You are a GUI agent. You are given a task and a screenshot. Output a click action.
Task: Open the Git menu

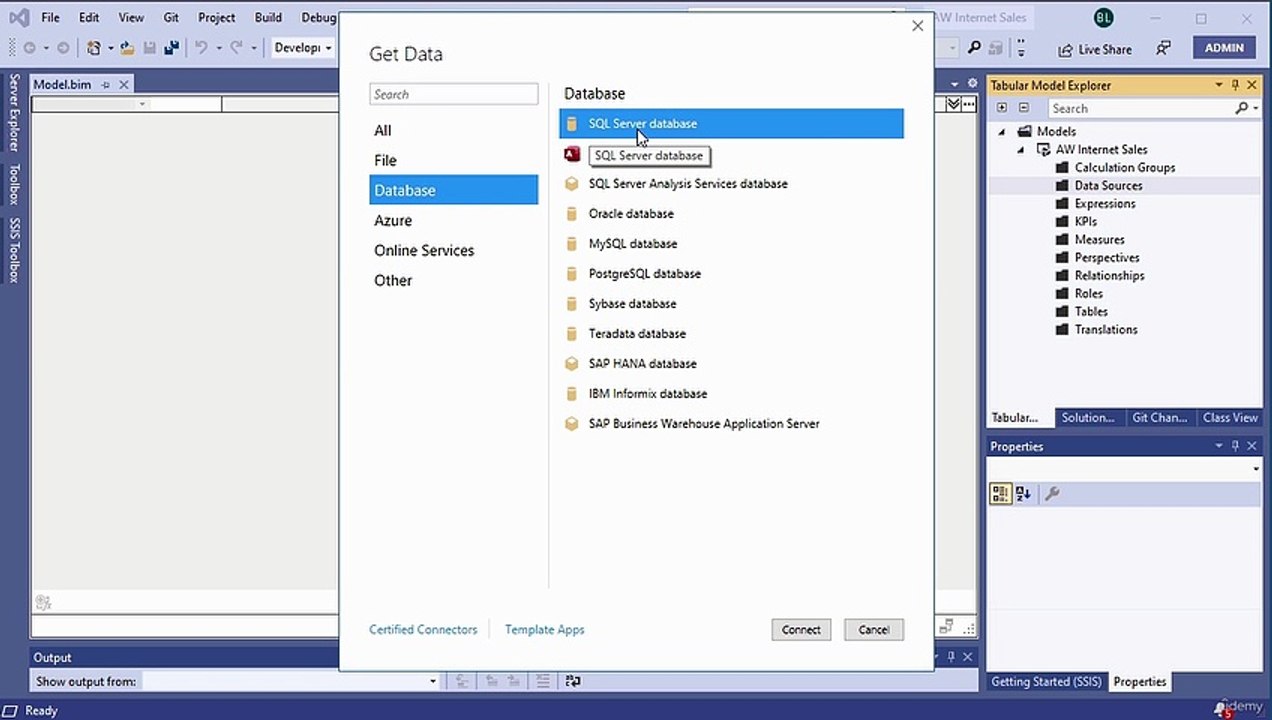171,17
